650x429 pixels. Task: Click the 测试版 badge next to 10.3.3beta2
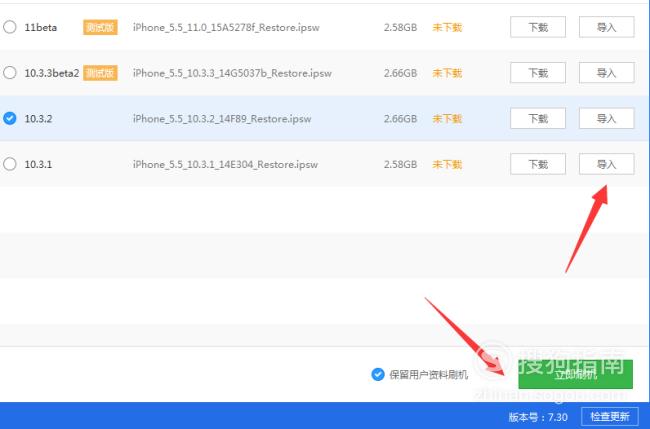100,73
